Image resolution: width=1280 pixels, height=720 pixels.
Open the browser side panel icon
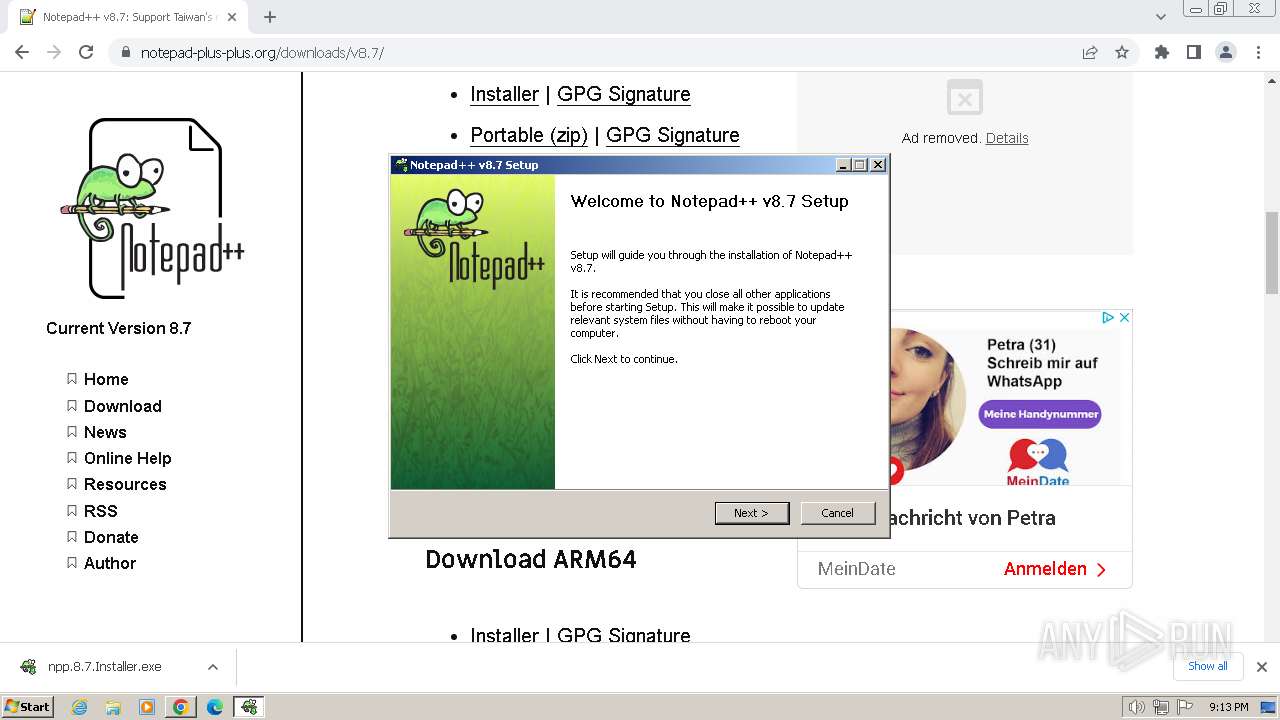(1193, 52)
